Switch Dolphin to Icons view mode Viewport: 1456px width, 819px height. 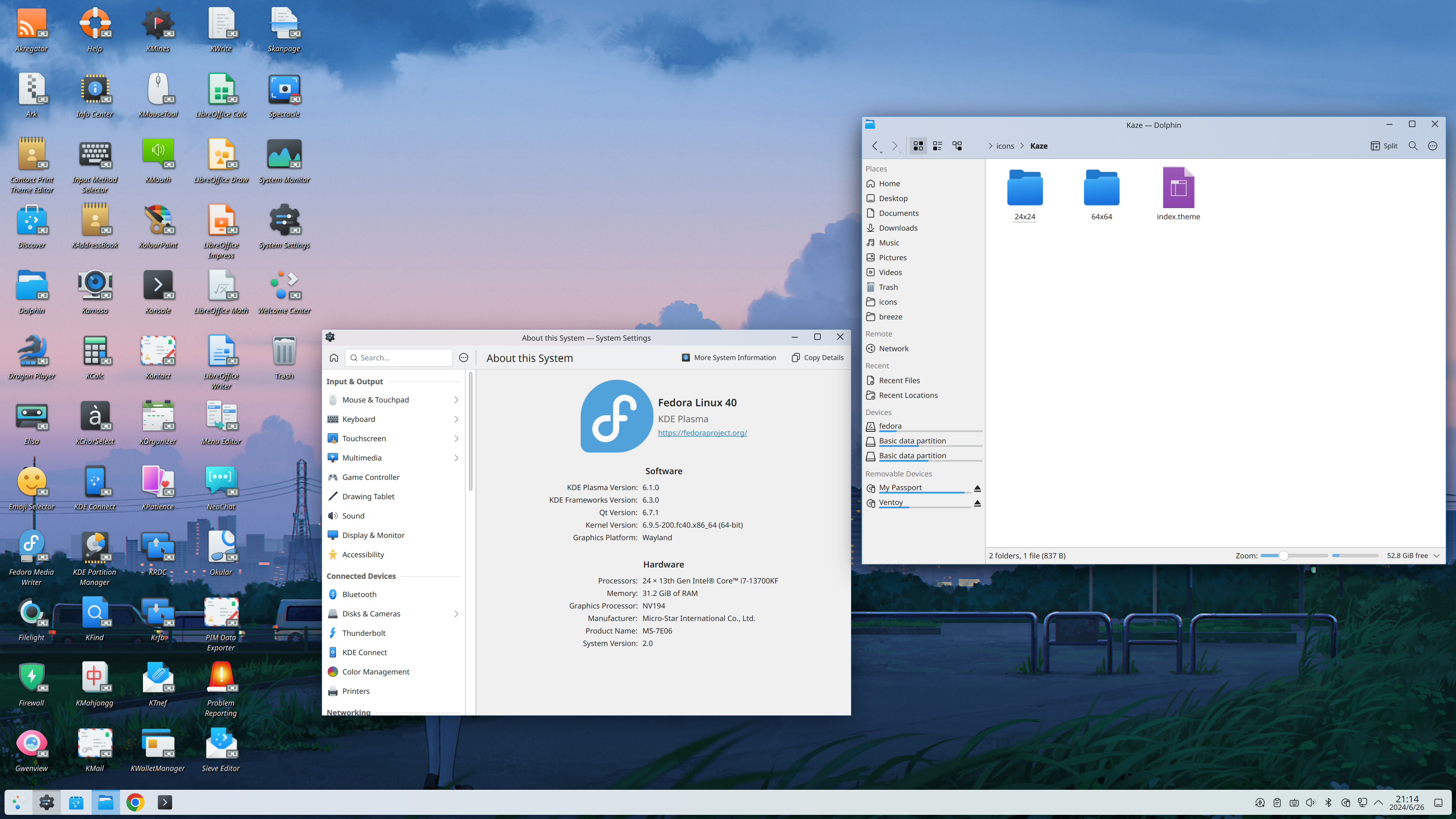coord(918,146)
